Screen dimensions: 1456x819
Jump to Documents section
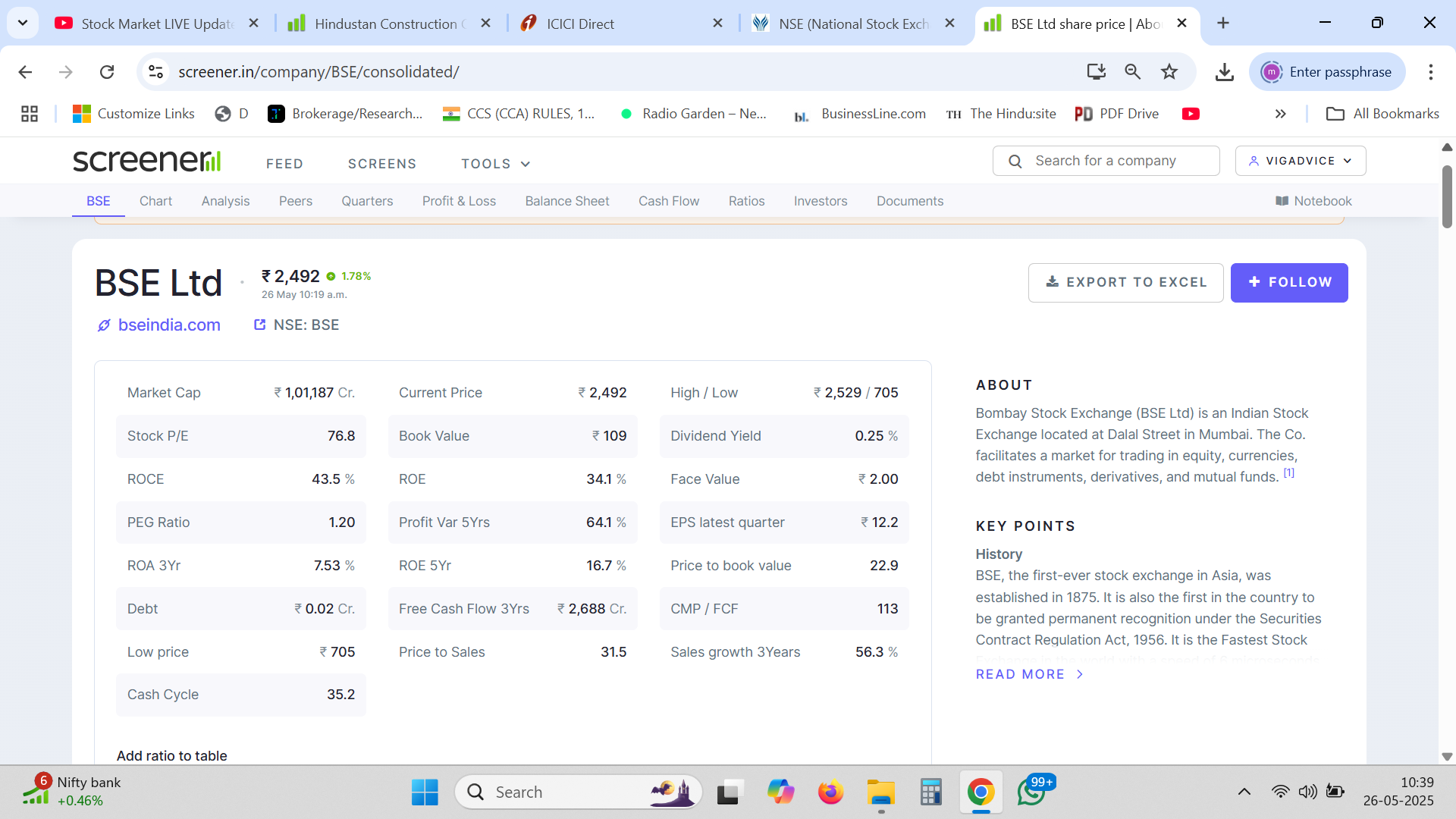click(910, 201)
